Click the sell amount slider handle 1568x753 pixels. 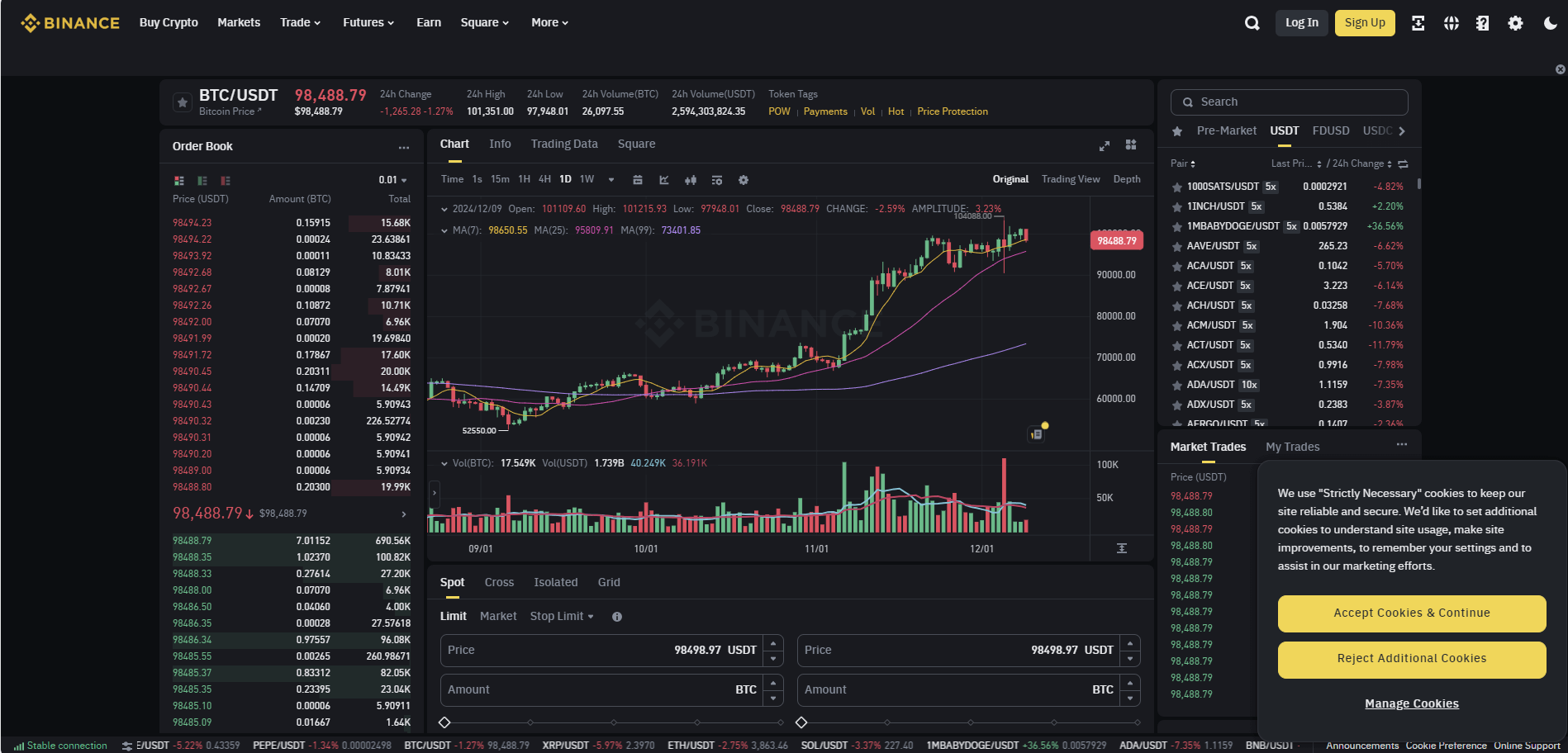[x=801, y=723]
